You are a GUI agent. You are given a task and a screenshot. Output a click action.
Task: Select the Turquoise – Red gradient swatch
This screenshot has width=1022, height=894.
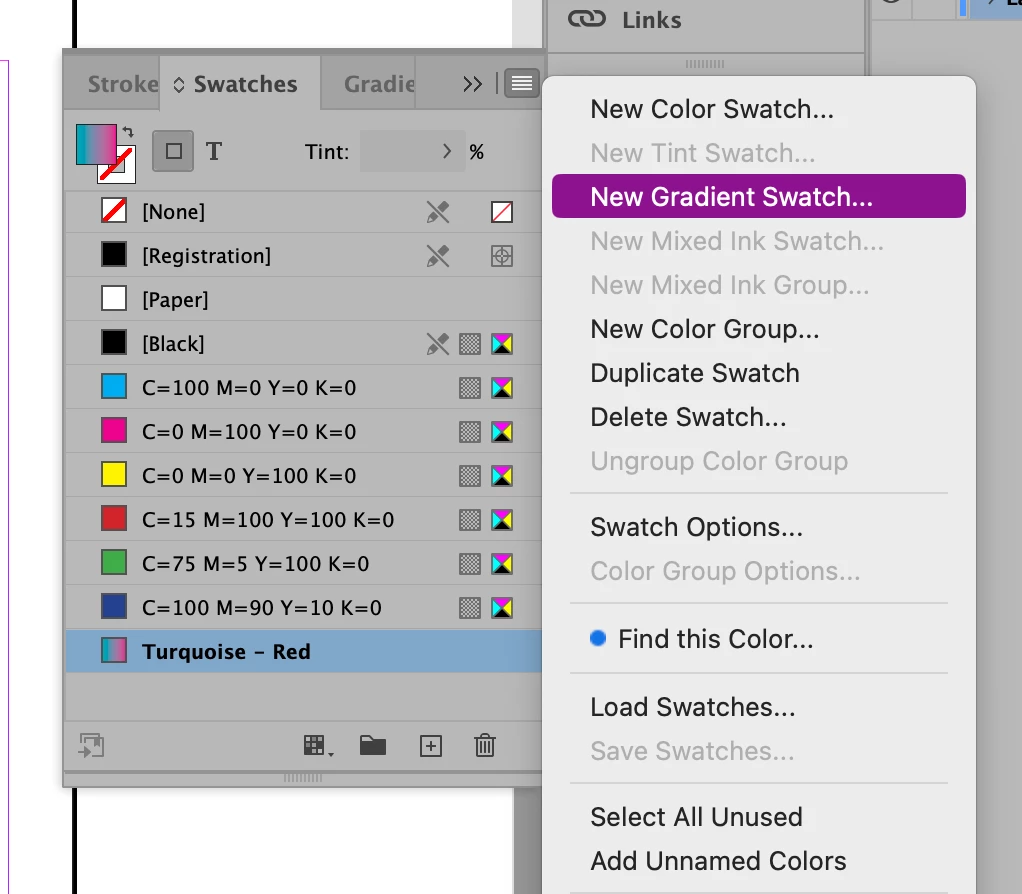point(304,652)
